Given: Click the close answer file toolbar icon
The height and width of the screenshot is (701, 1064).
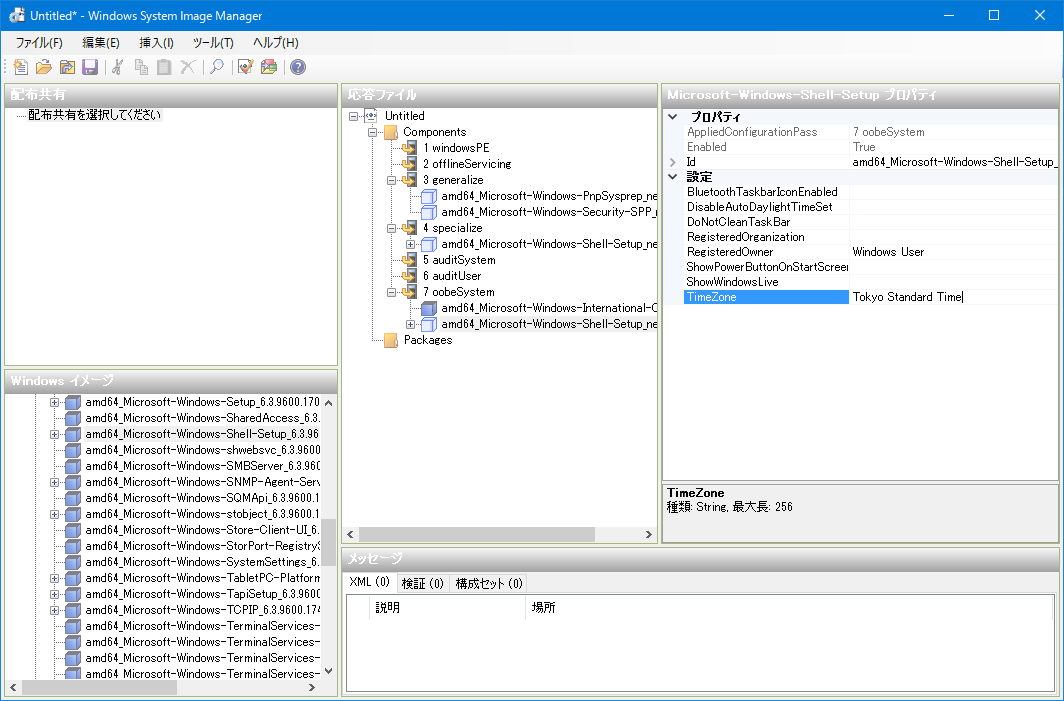Looking at the screenshot, I should 66,67.
